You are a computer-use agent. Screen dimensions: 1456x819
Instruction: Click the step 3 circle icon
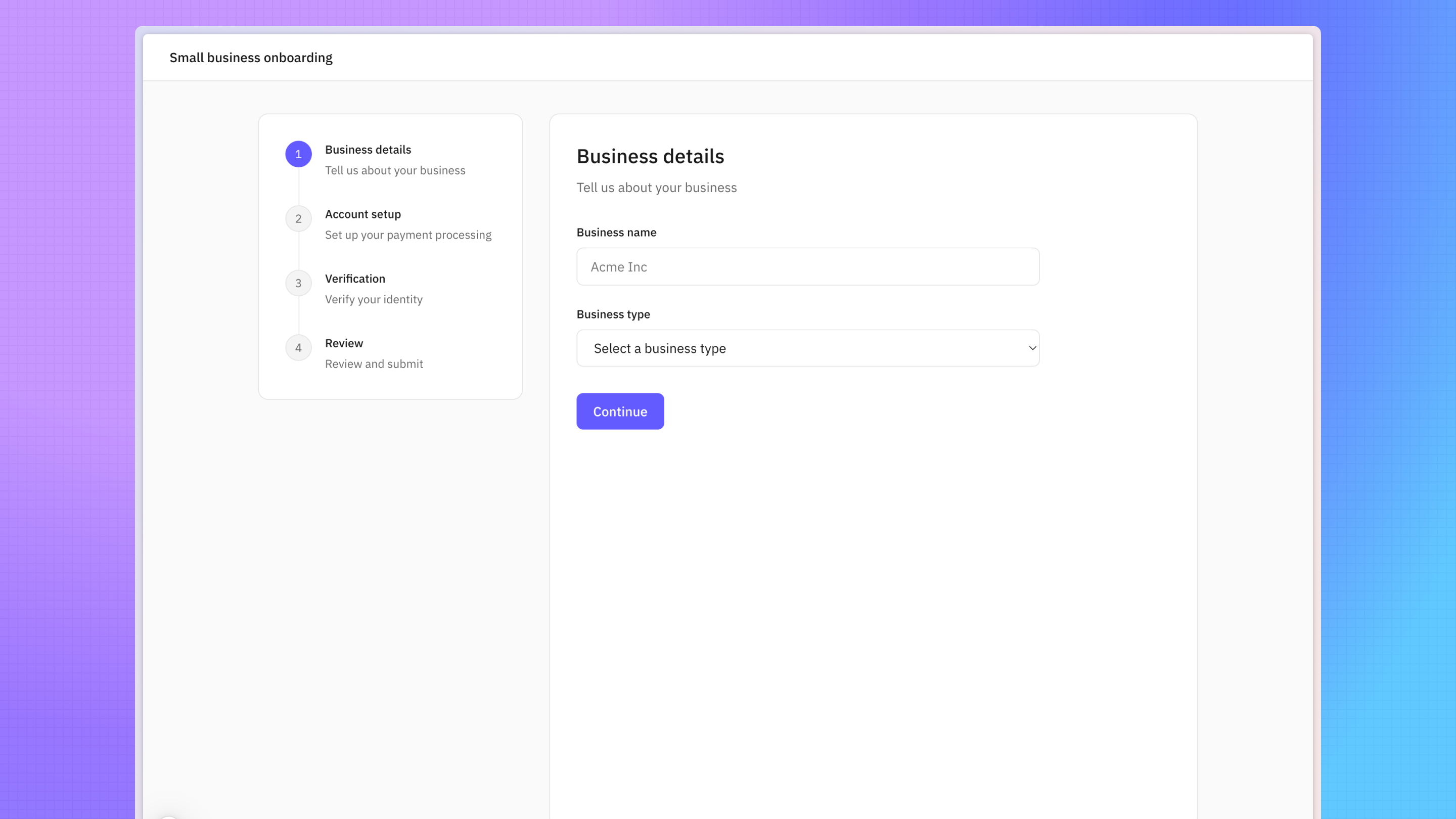[x=298, y=283]
